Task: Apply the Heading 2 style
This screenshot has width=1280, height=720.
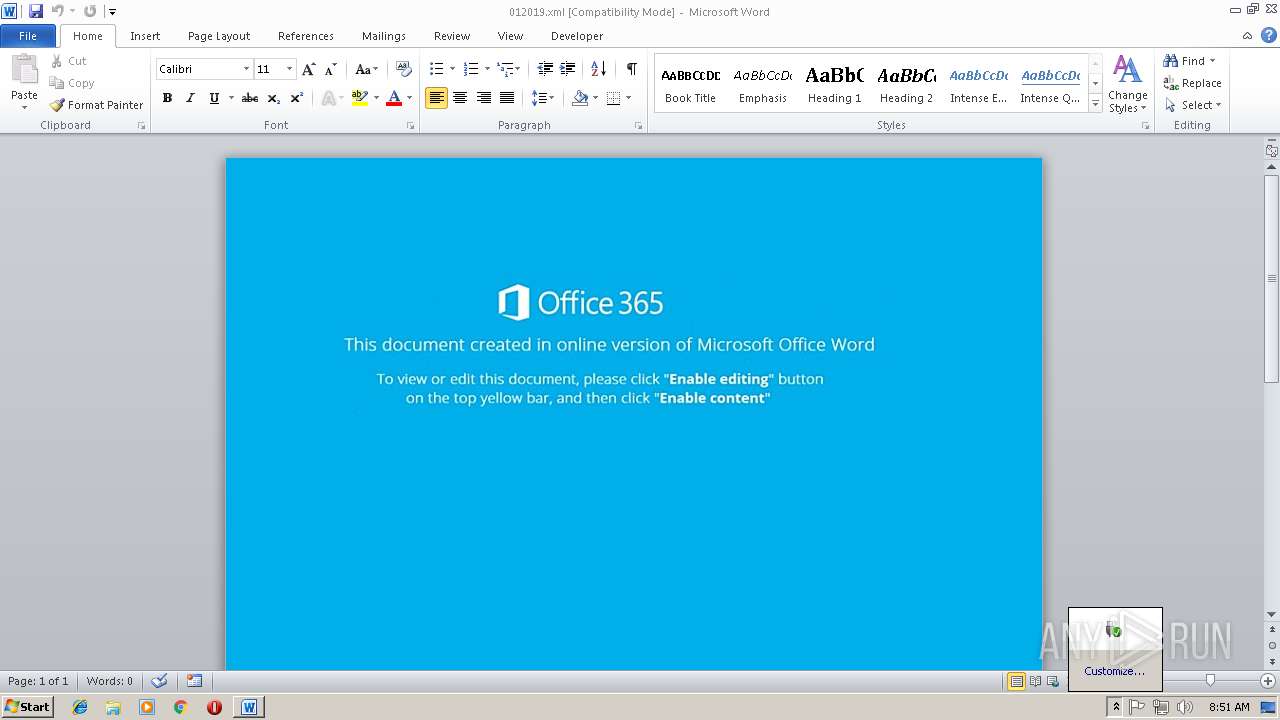Action: (x=907, y=84)
